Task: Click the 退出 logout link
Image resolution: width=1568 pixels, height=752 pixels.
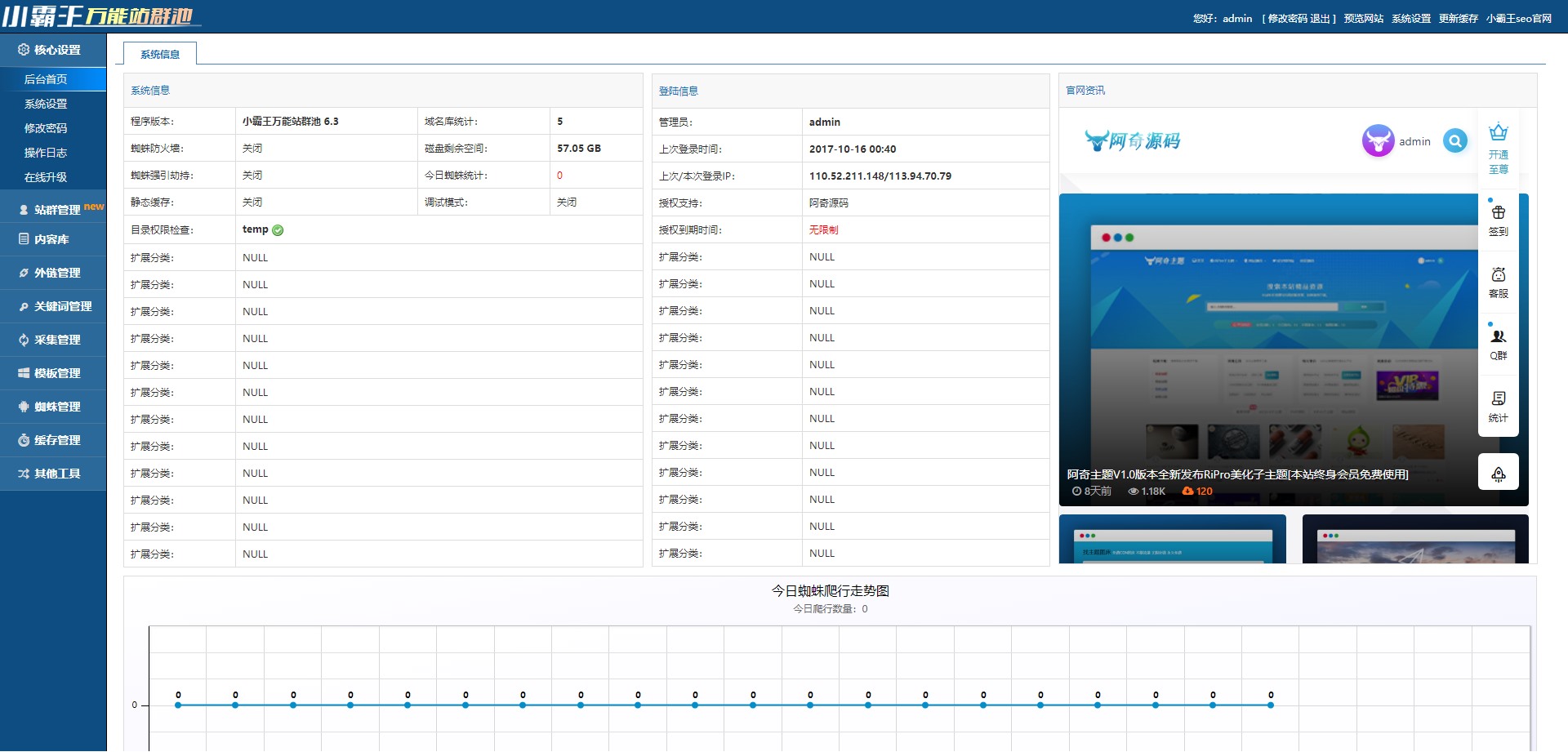Action: (1320, 19)
